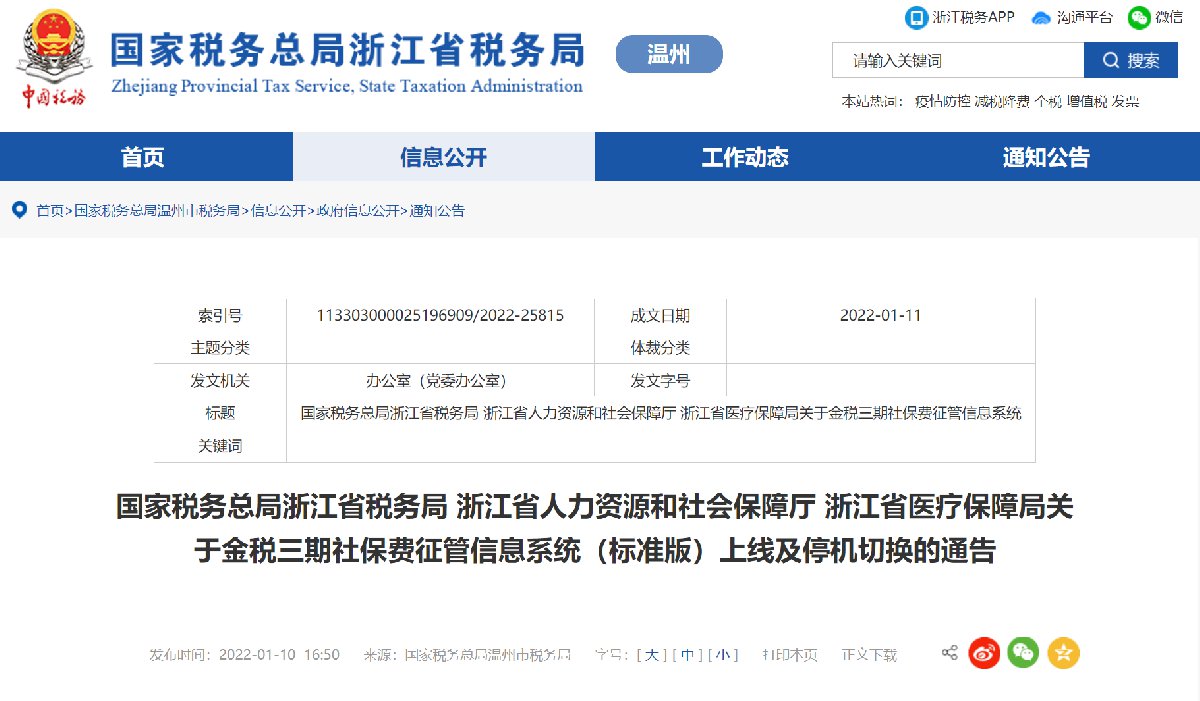Select the 温州 region button
This screenshot has height=701, width=1200.
(669, 54)
